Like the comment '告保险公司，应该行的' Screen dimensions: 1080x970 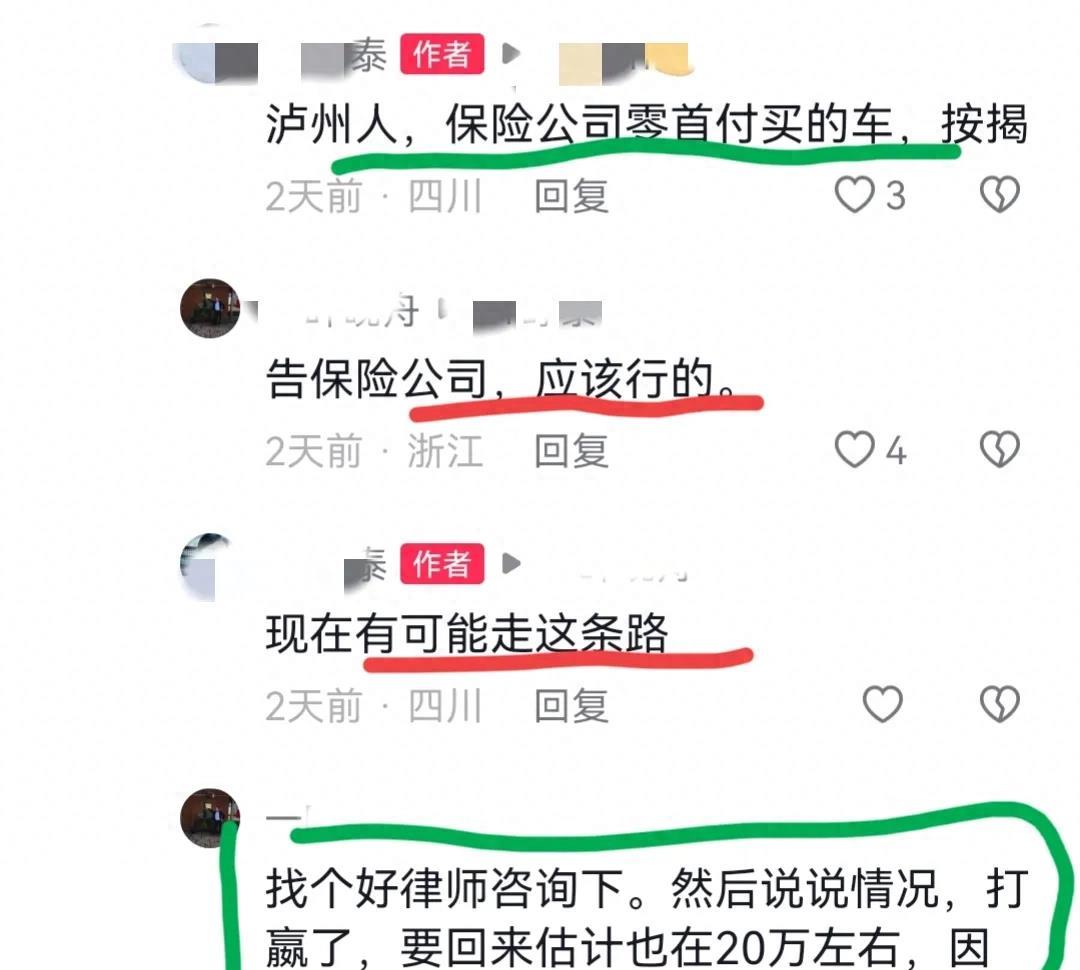pos(854,450)
